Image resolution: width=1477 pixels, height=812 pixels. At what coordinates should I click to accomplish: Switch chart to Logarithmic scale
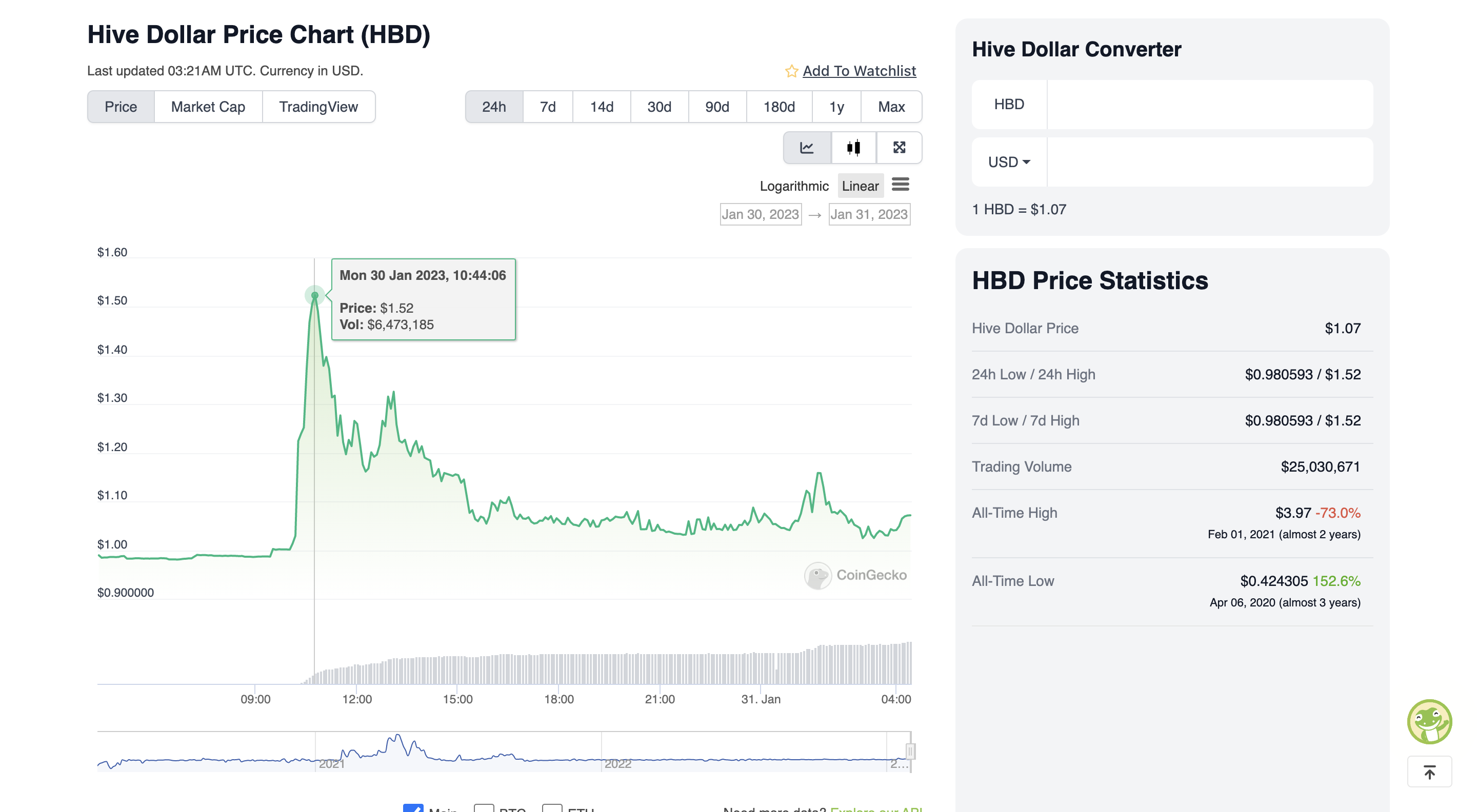coord(793,186)
